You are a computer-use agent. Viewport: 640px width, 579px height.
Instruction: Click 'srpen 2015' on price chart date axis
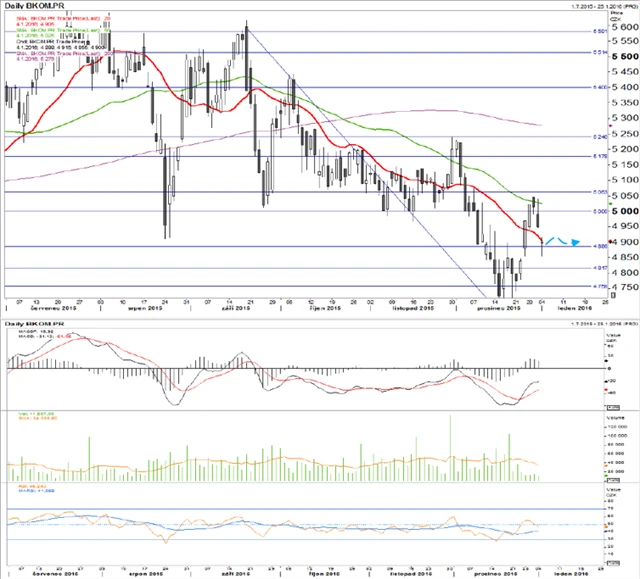click(145, 308)
